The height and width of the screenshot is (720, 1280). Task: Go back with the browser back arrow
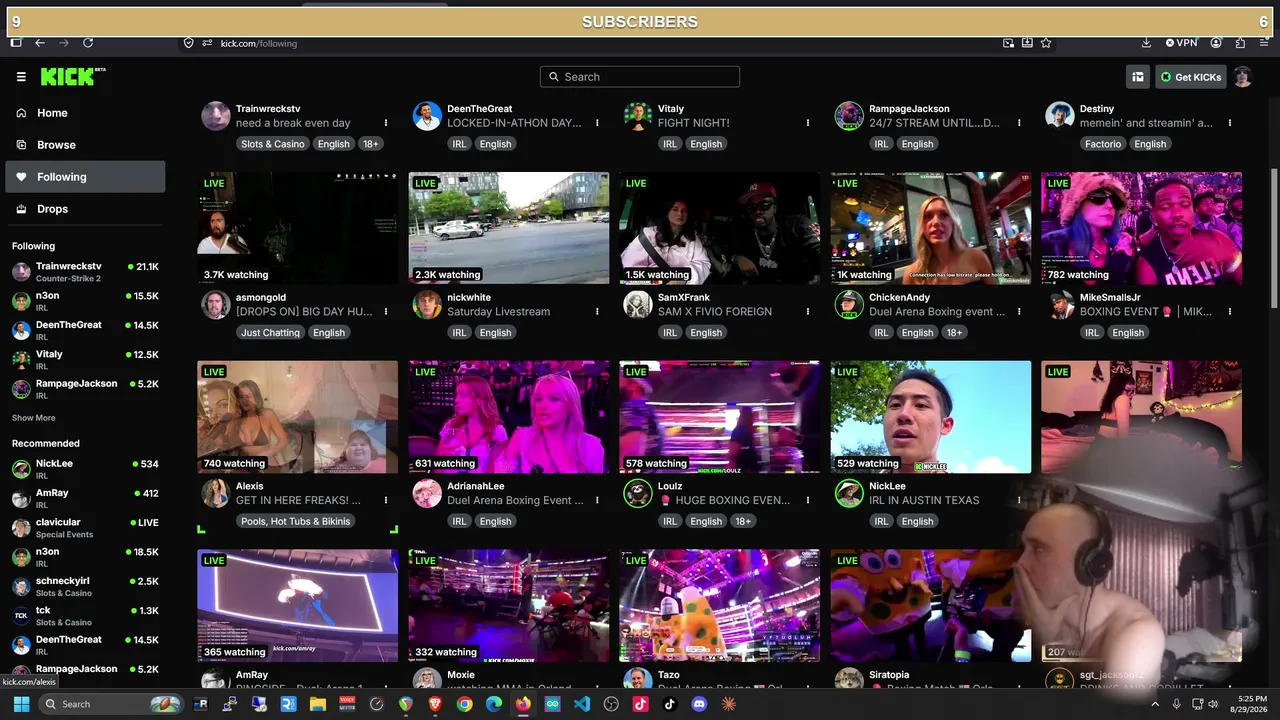point(40,43)
